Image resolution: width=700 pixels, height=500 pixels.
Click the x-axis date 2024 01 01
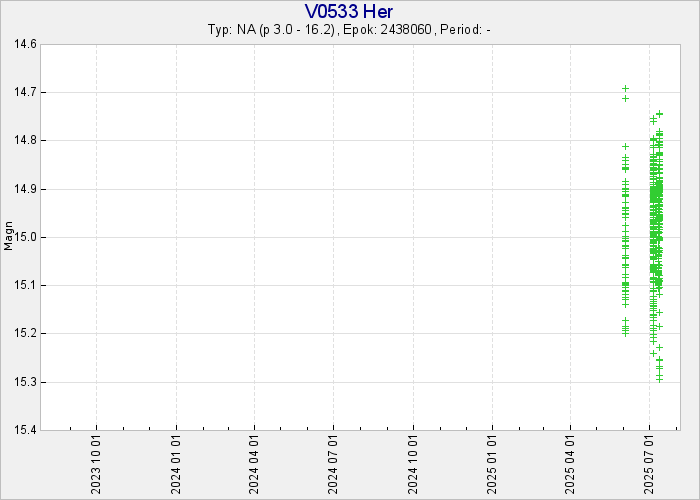coord(176,466)
